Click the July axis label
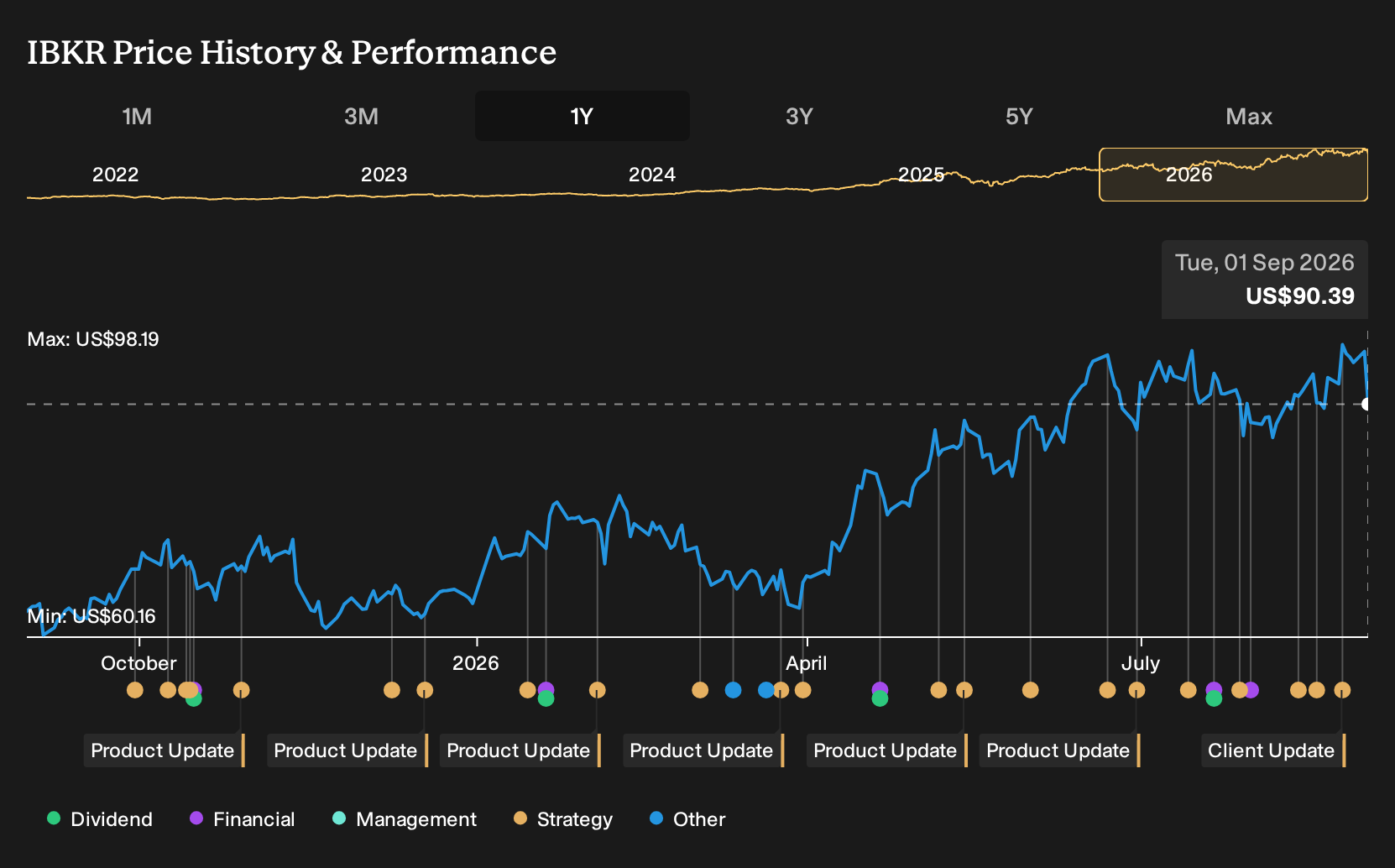The height and width of the screenshot is (868, 1395). (x=1141, y=663)
